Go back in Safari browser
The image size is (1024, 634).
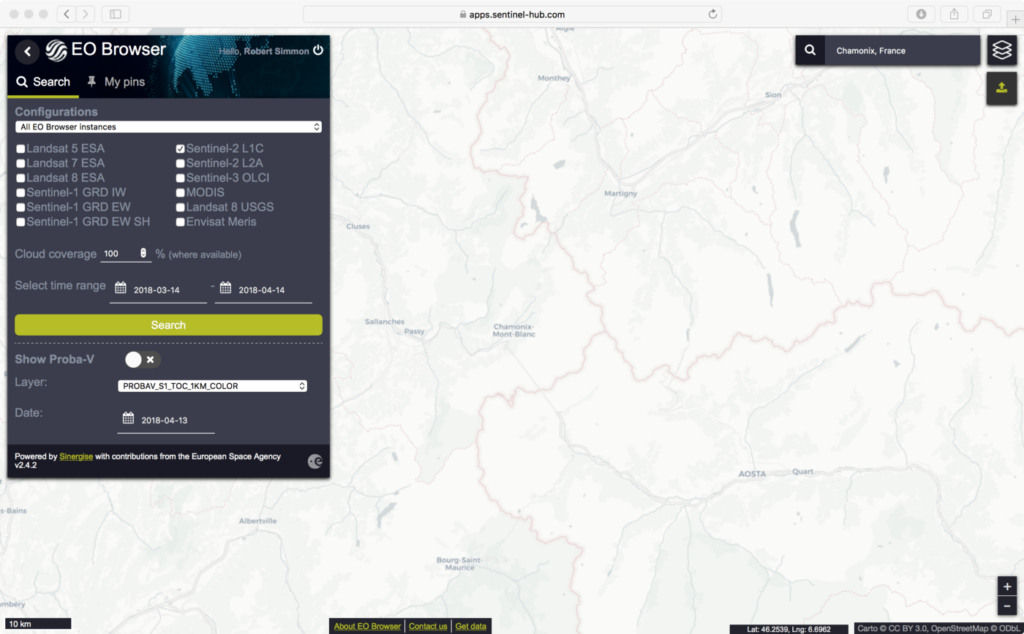pos(67,14)
